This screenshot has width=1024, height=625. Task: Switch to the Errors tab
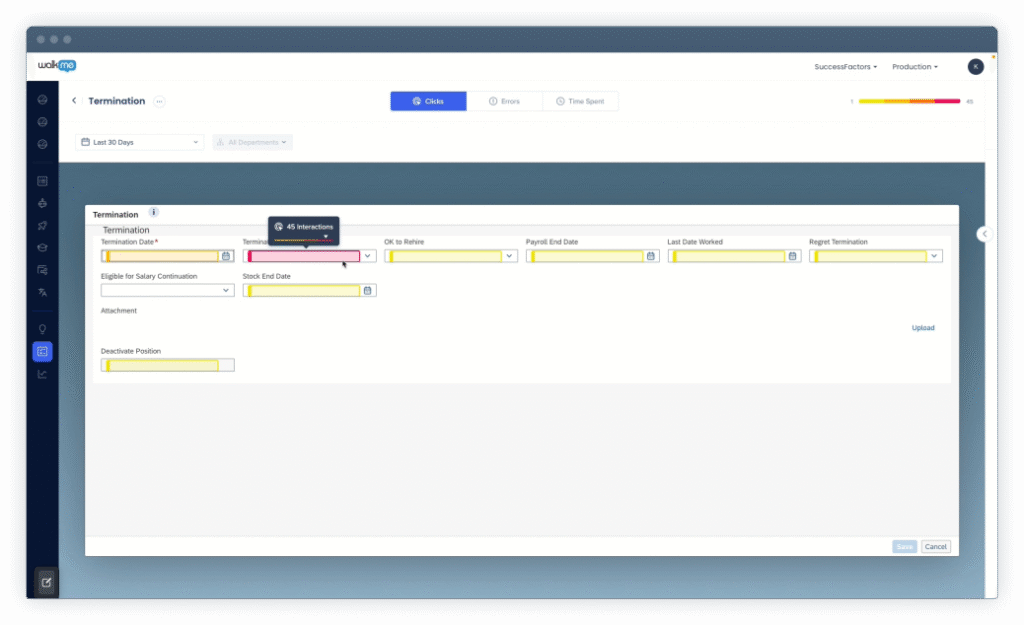504,101
